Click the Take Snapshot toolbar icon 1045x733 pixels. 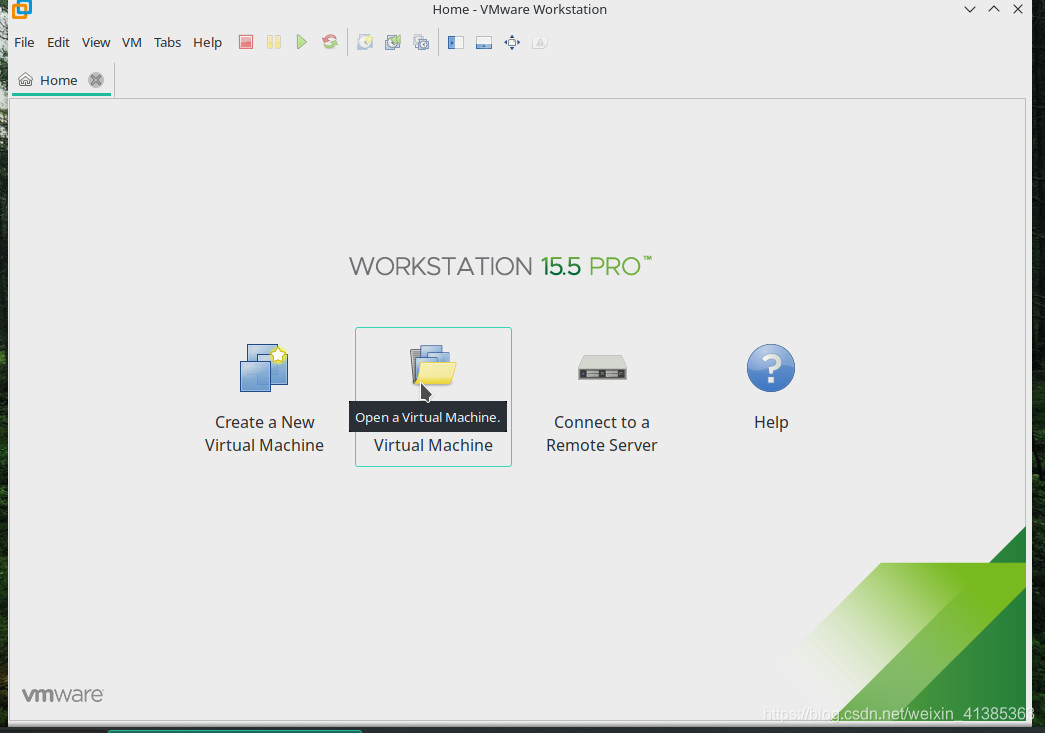point(365,43)
